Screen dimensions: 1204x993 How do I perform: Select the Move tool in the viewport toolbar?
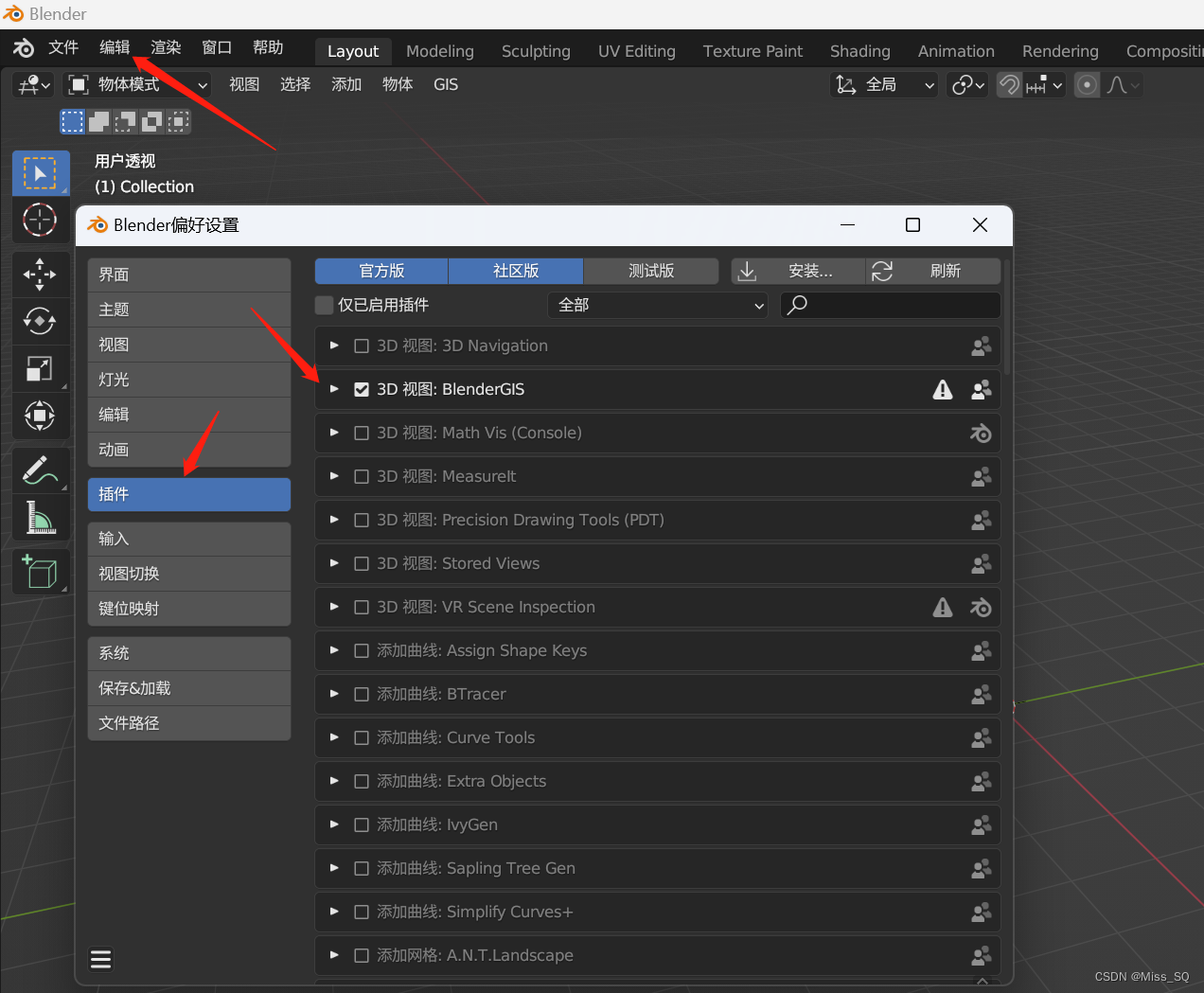click(40, 274)
